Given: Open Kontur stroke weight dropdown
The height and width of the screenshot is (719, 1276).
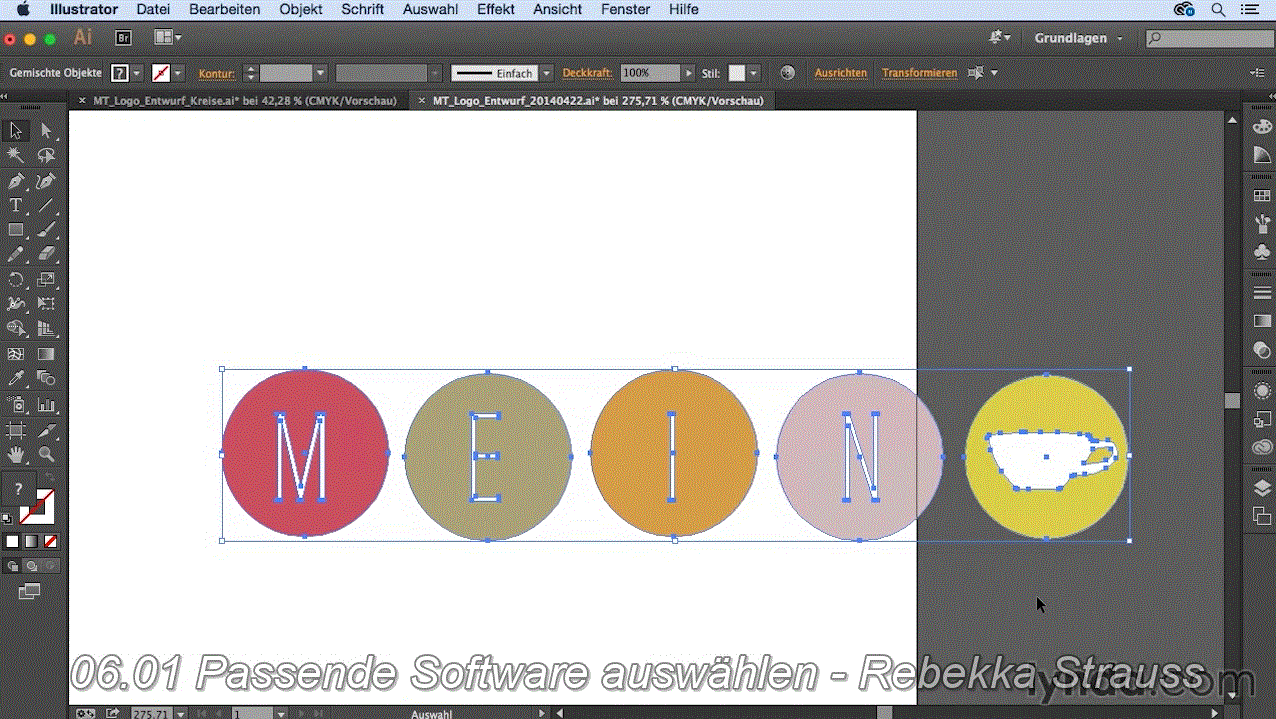Looking at the screenshot, I should click(320, 73).
